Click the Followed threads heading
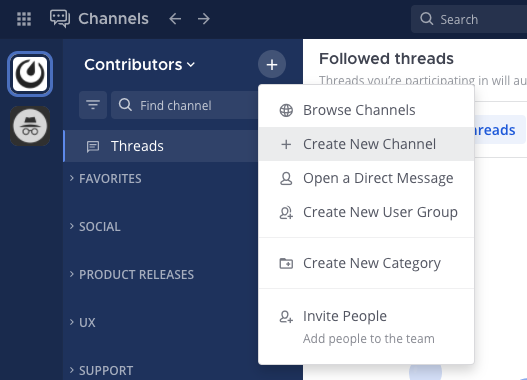Image resolution: width=527 pixels, height=380 pixels. pos(386,59)
